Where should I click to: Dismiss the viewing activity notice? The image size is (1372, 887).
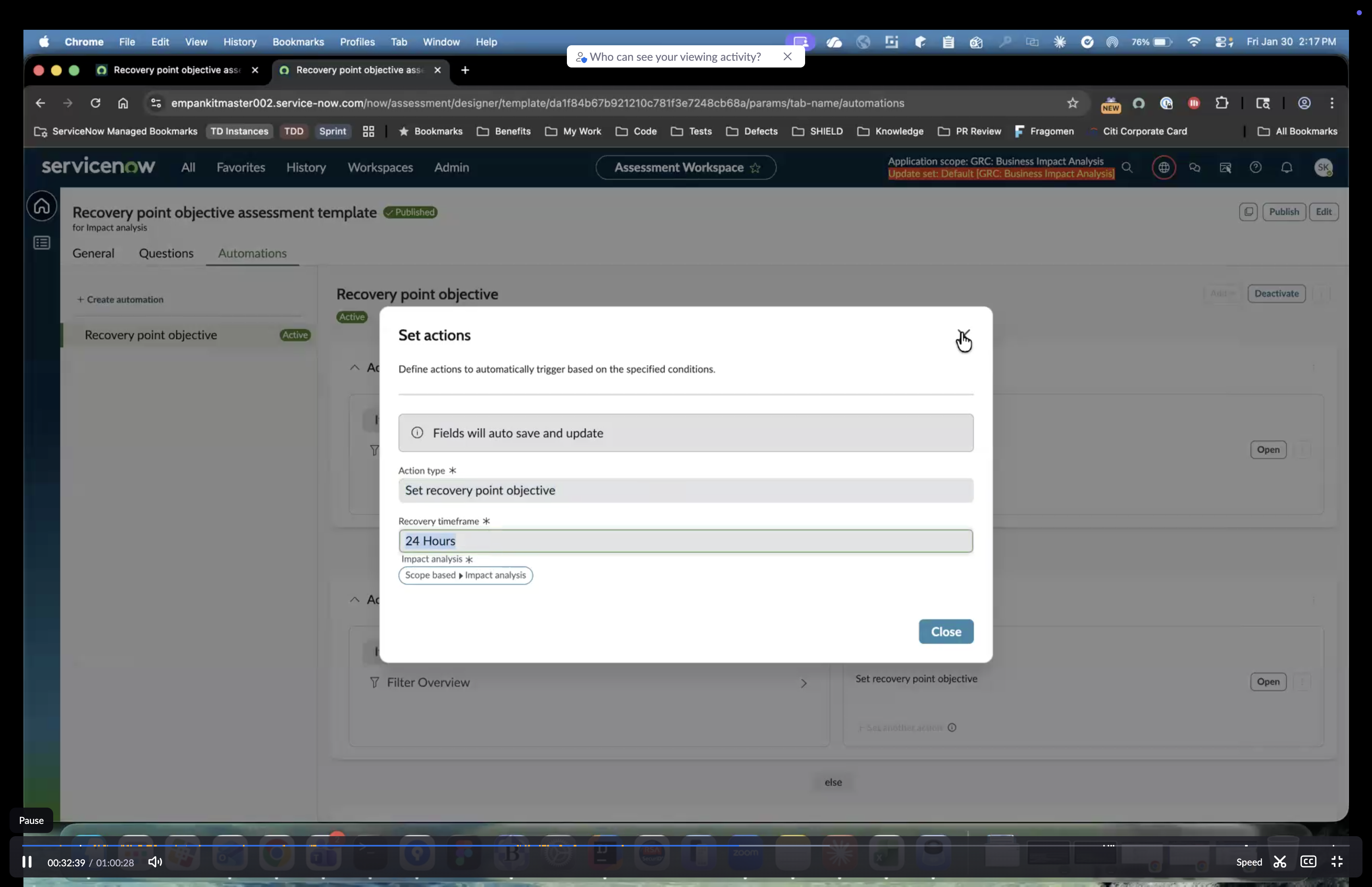[x=787, y=56]
